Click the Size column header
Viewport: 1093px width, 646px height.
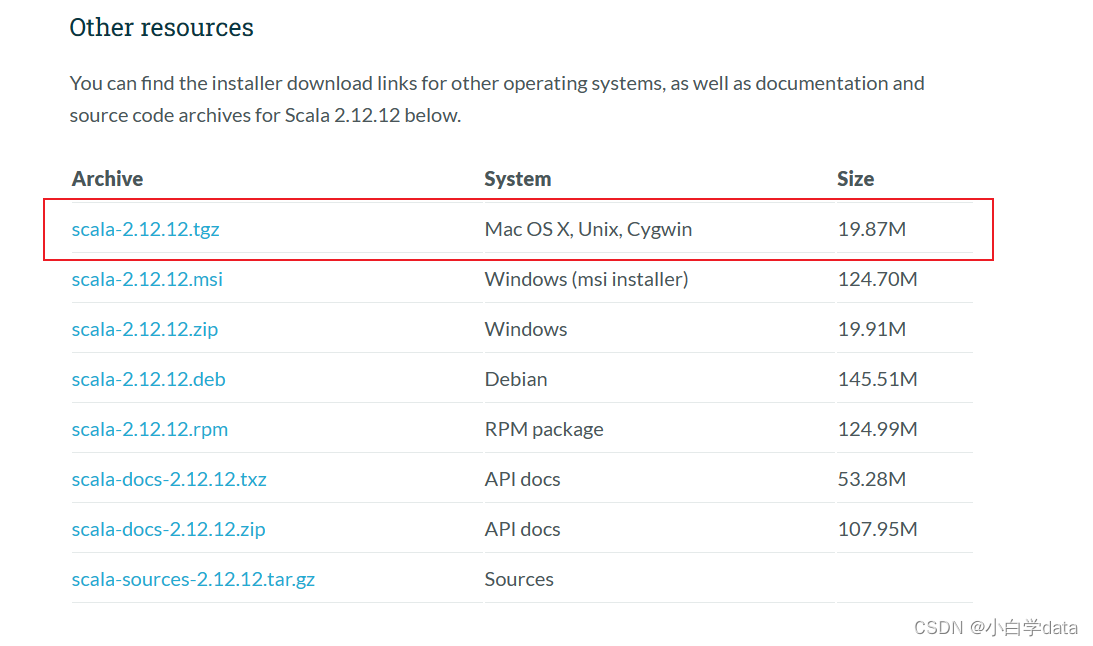click(856, 179)
